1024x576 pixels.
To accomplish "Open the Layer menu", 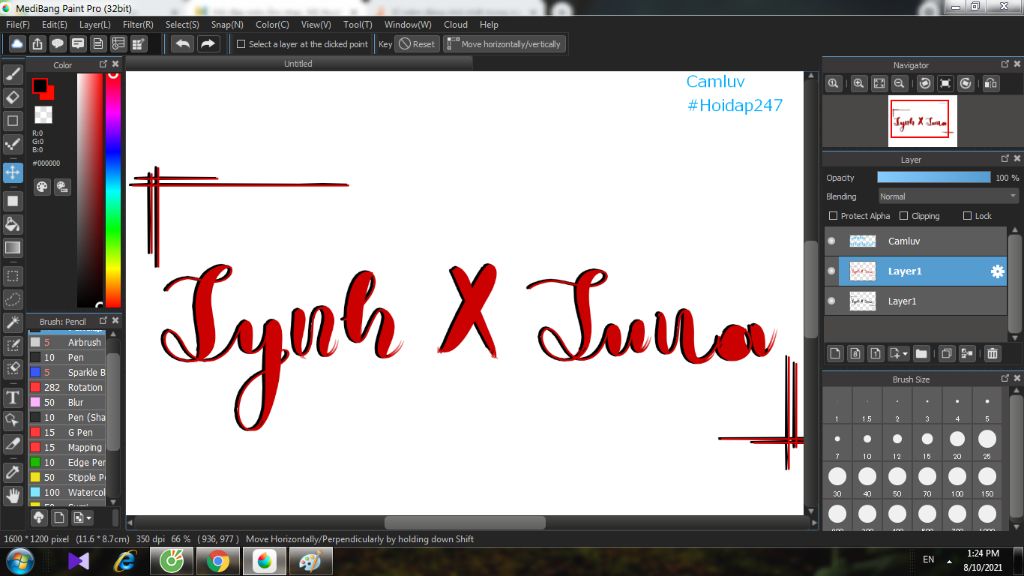I will 95,24.
